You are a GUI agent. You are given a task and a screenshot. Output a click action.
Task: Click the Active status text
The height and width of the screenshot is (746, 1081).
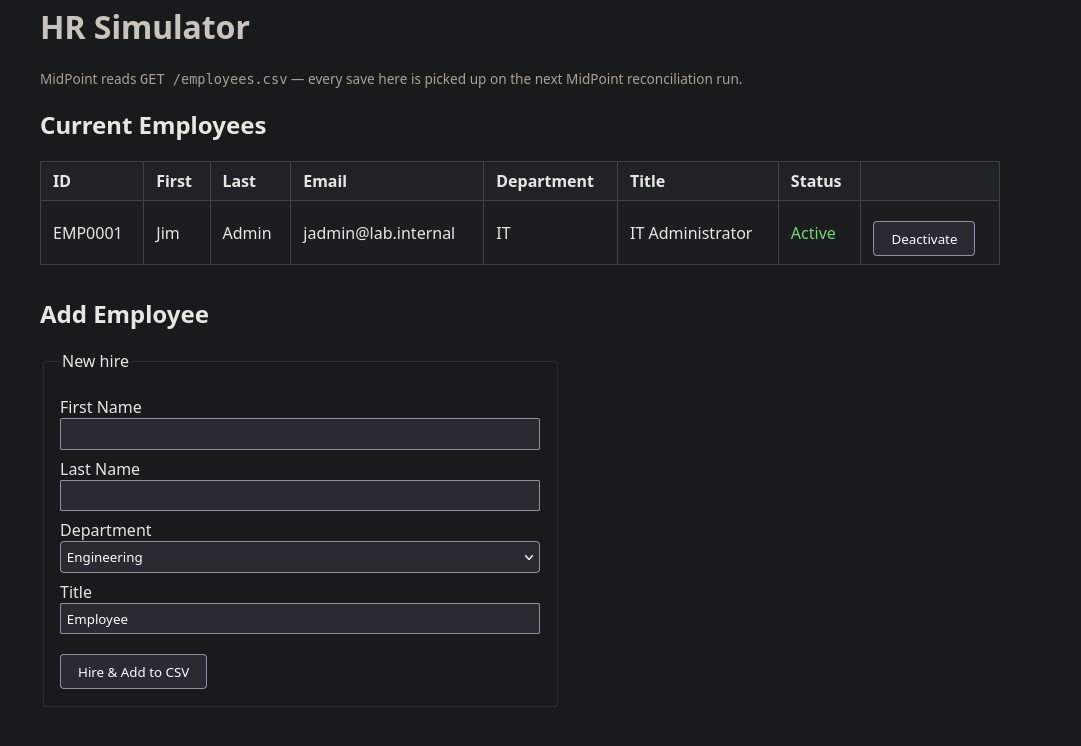812,233
